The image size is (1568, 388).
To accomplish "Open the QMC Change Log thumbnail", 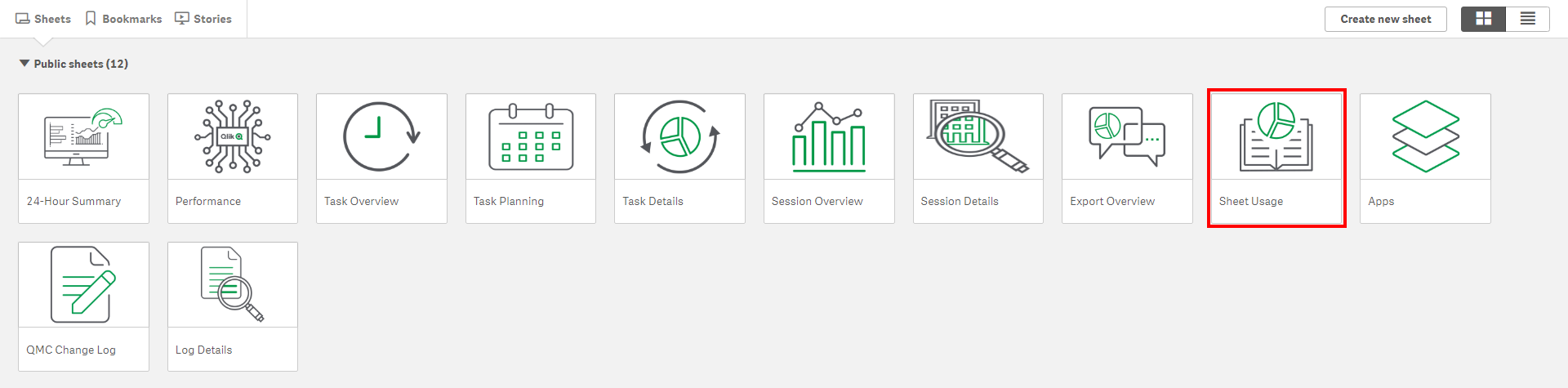I will 83,286.
